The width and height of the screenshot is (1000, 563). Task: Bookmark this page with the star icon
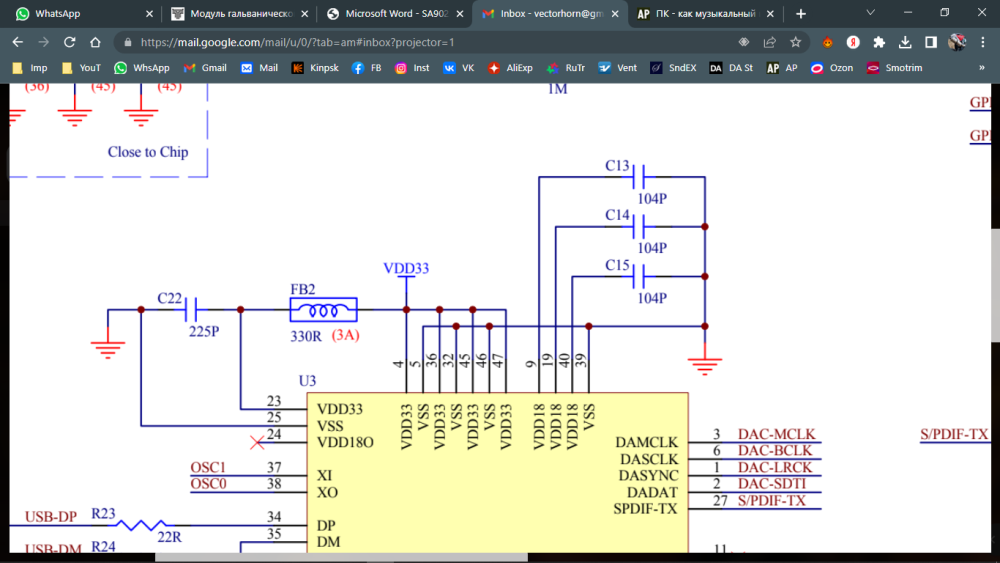[796, 42]
